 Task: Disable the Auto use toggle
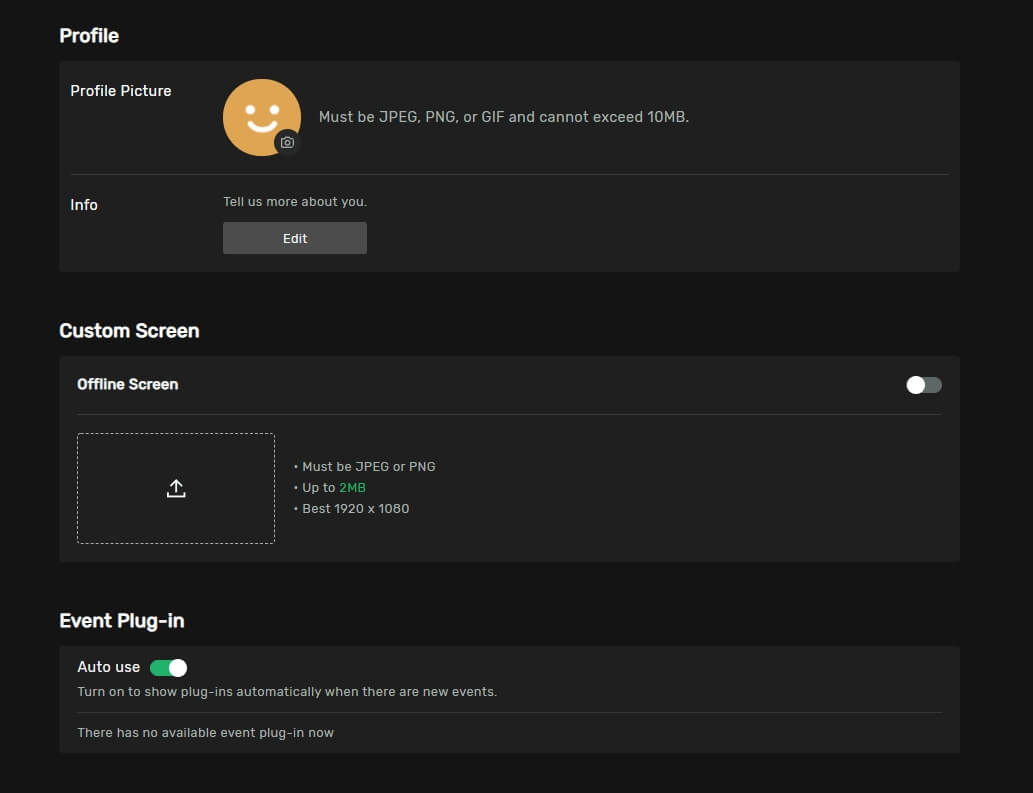[x=168, y=668]
